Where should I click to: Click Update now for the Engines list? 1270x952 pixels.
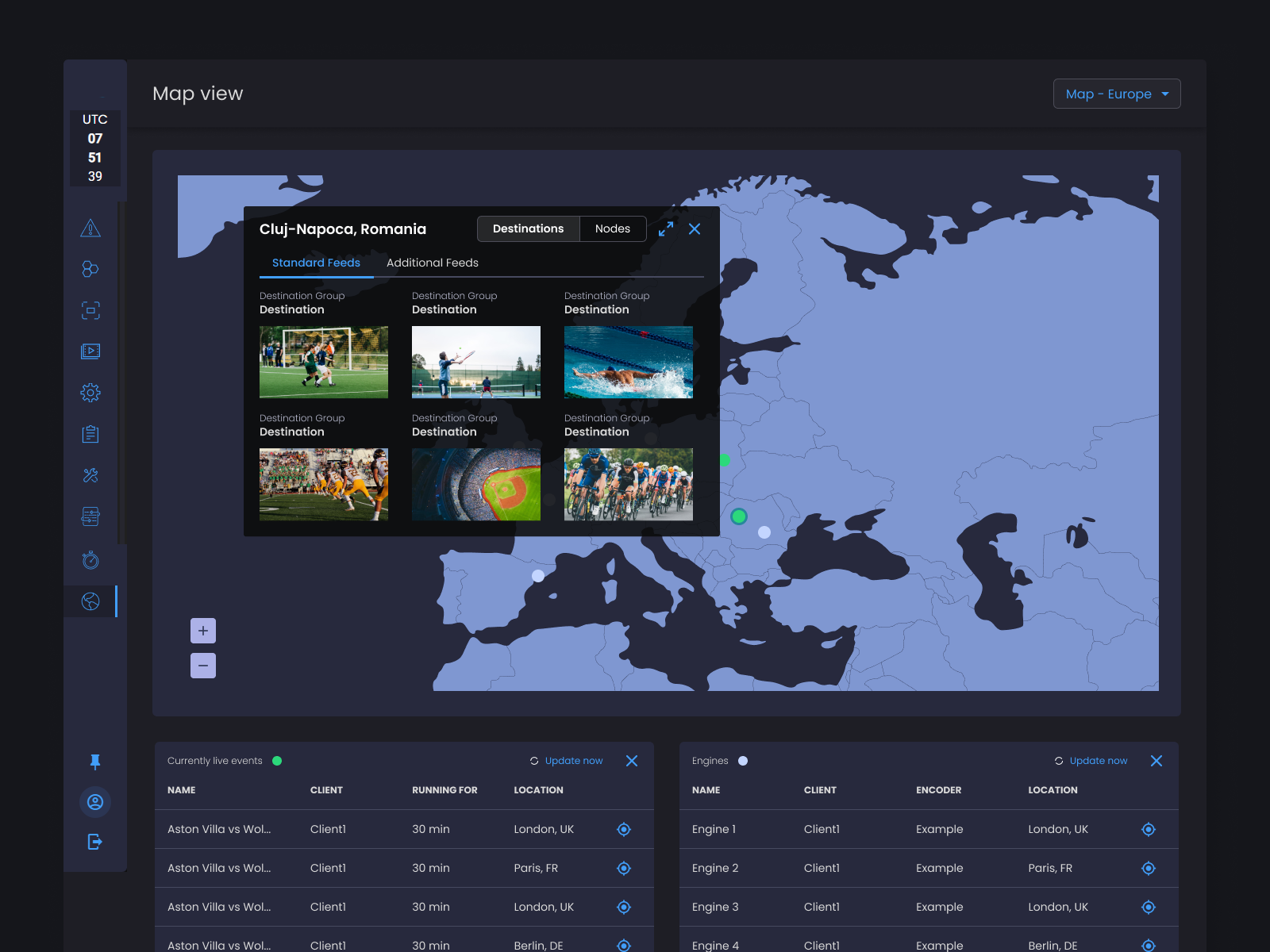1099,760
